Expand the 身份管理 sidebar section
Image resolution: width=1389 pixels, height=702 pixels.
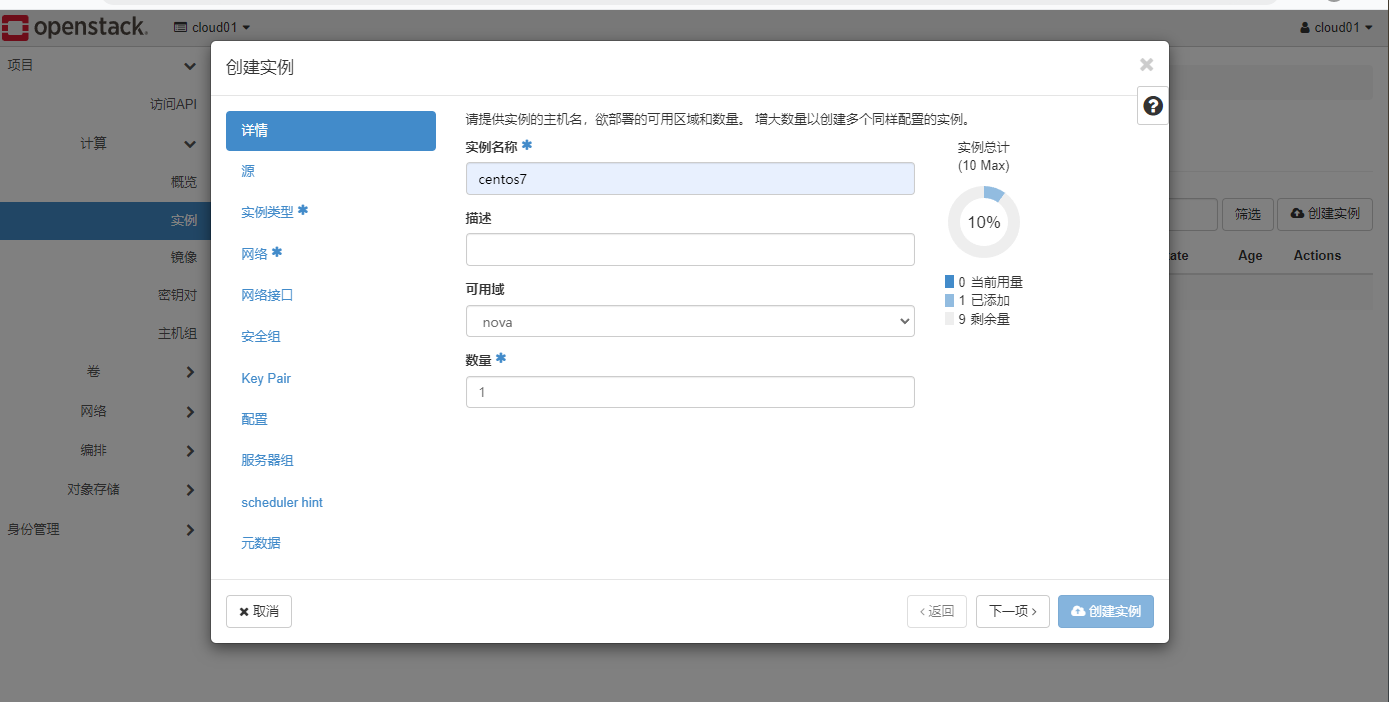[100, 530]
